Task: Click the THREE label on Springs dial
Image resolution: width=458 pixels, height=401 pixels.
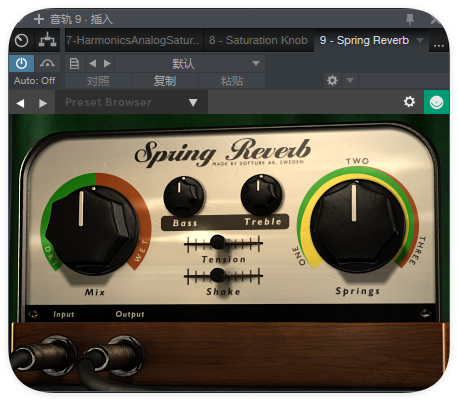Action: [x=417, y=251]
